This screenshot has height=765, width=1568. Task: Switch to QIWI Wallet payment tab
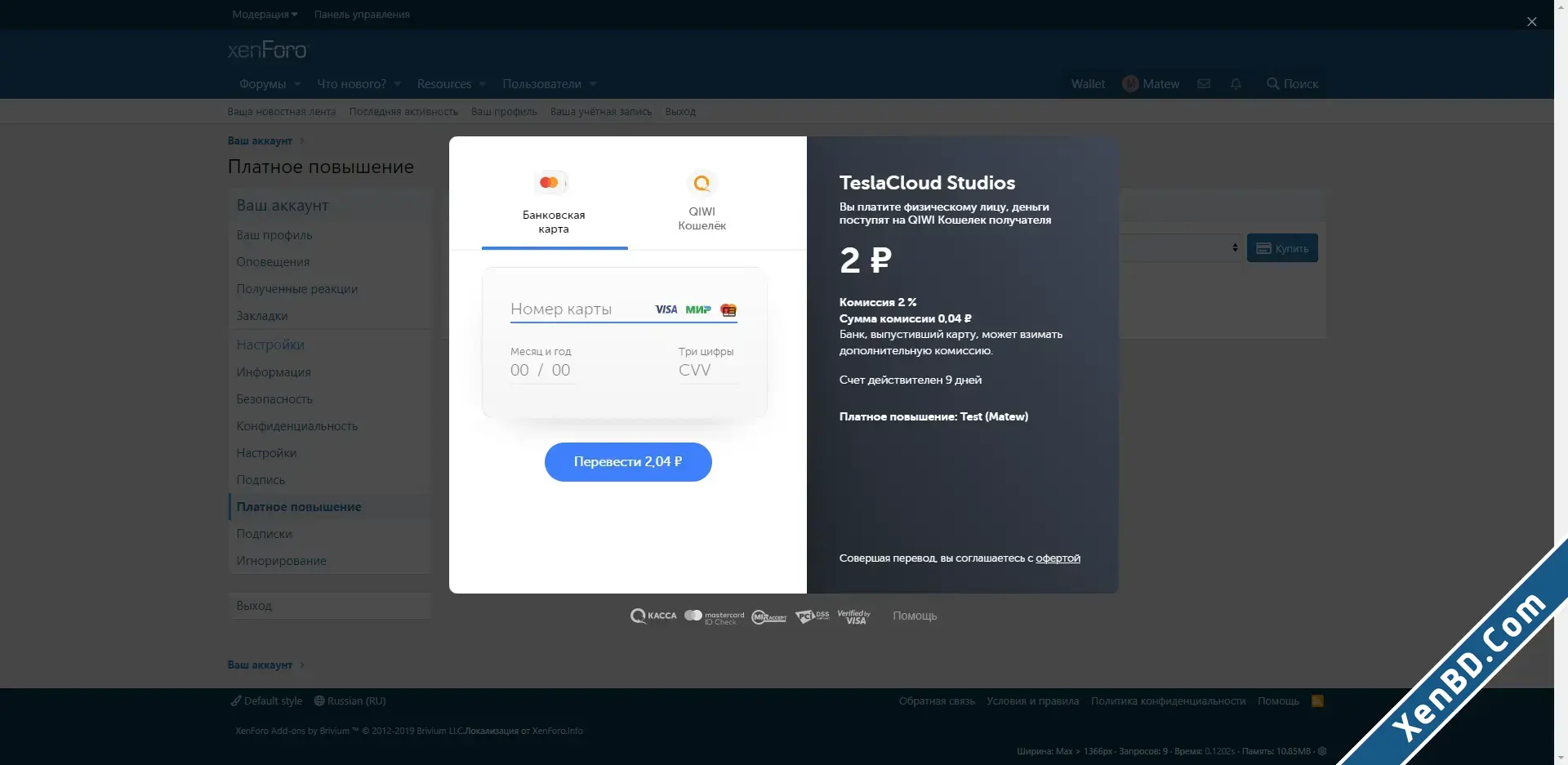click(x=702, y=202)
